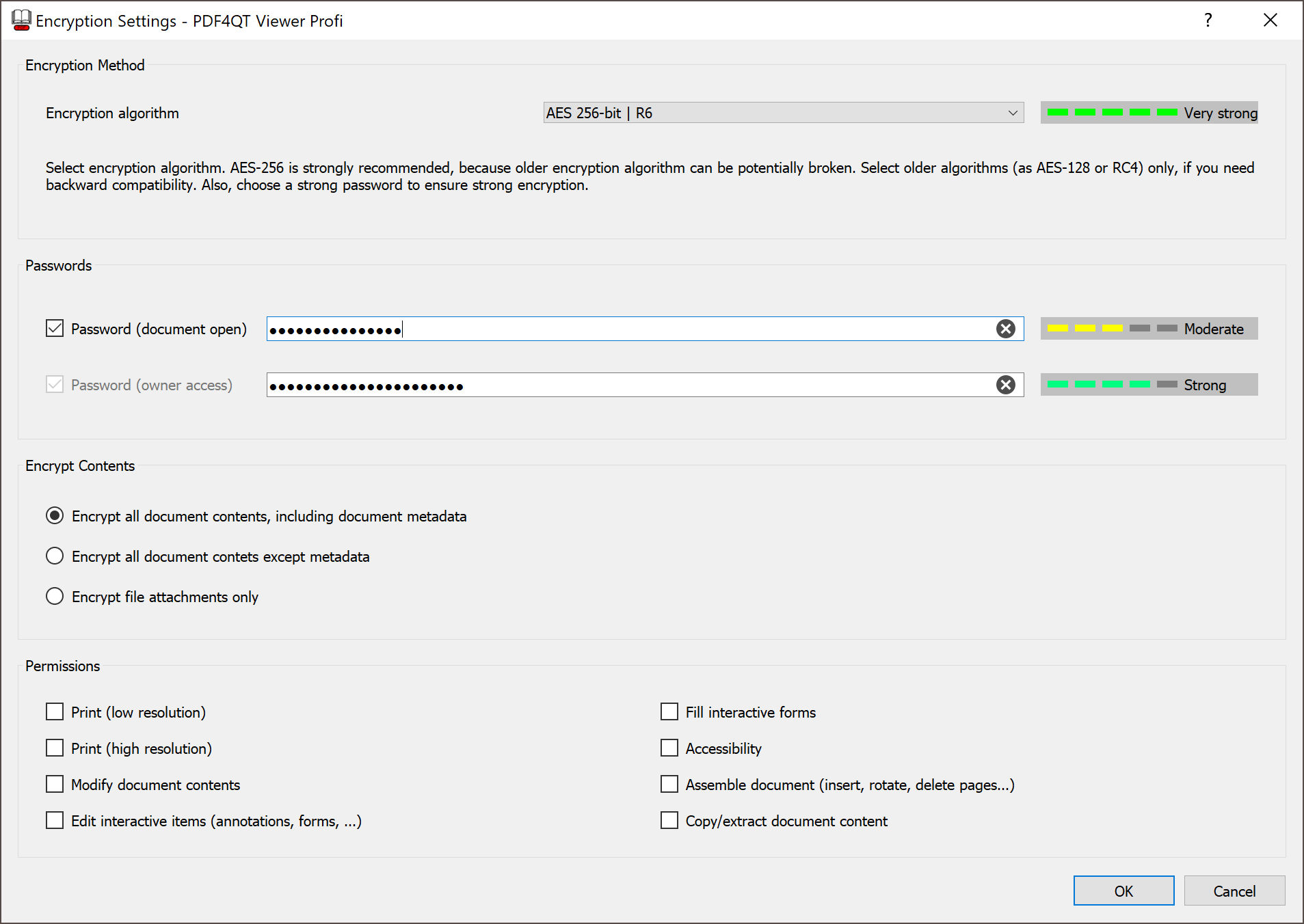The height and width of the screenshot is (924, 1304).
Task: Click the AES-256 recommendation description text
Action: [x=650, y=176]
